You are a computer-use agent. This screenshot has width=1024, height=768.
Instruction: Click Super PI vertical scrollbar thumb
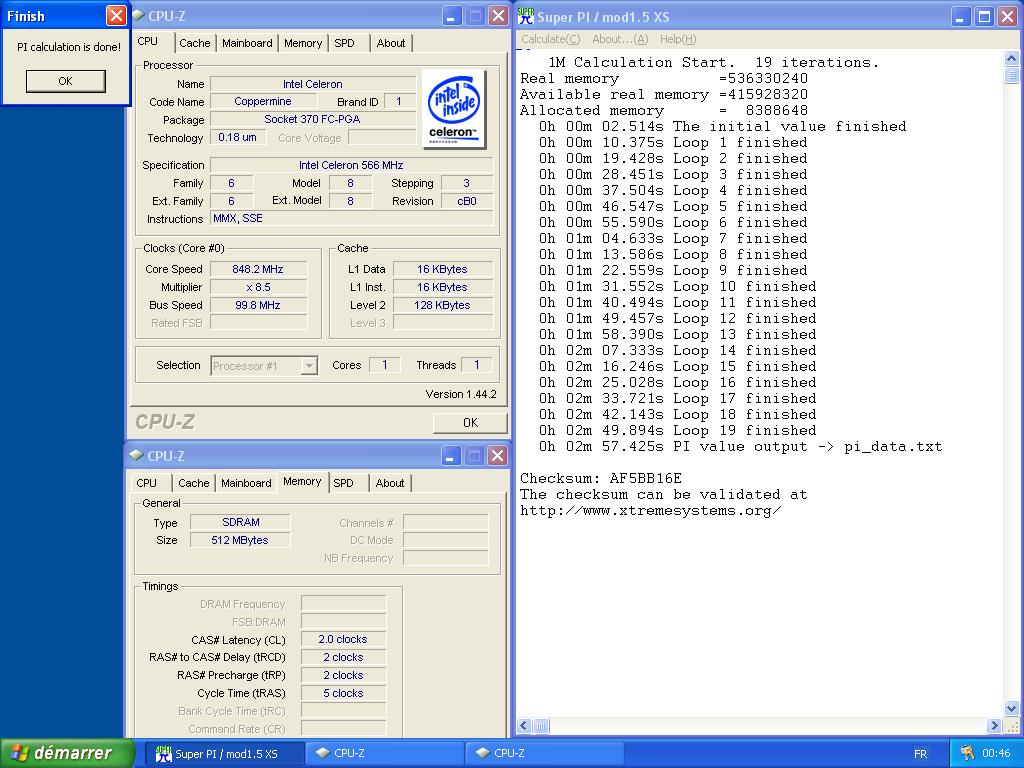pyautogui.click(x=1011, y=74)
